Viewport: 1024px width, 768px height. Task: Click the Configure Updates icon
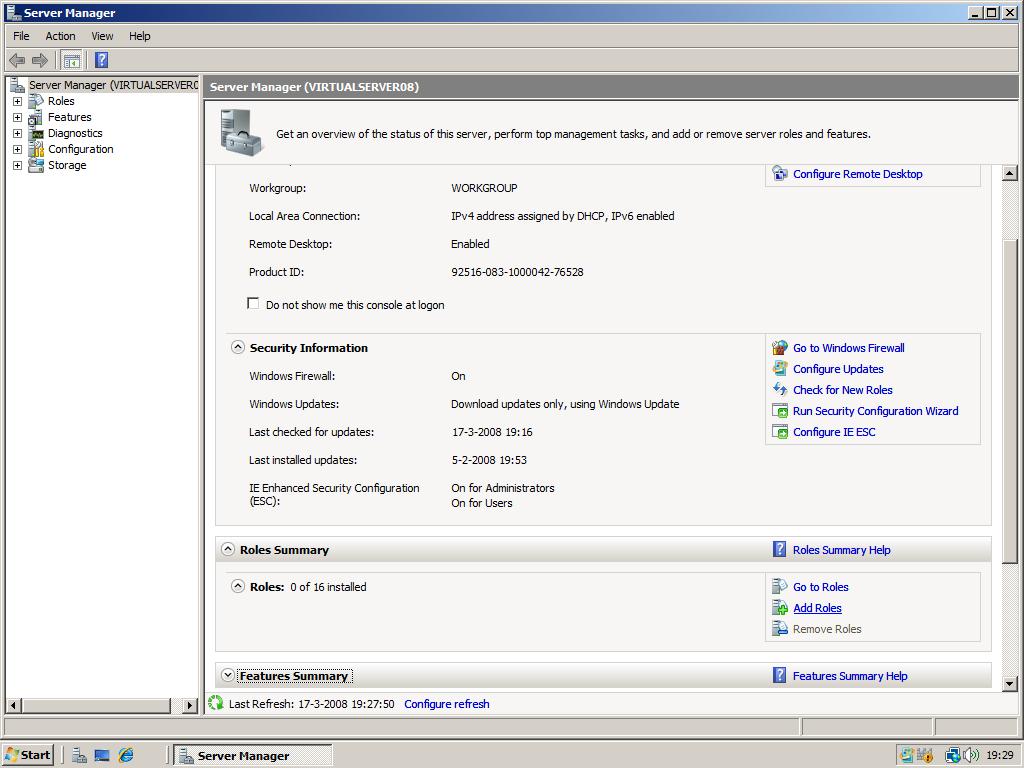pos(780,368)
